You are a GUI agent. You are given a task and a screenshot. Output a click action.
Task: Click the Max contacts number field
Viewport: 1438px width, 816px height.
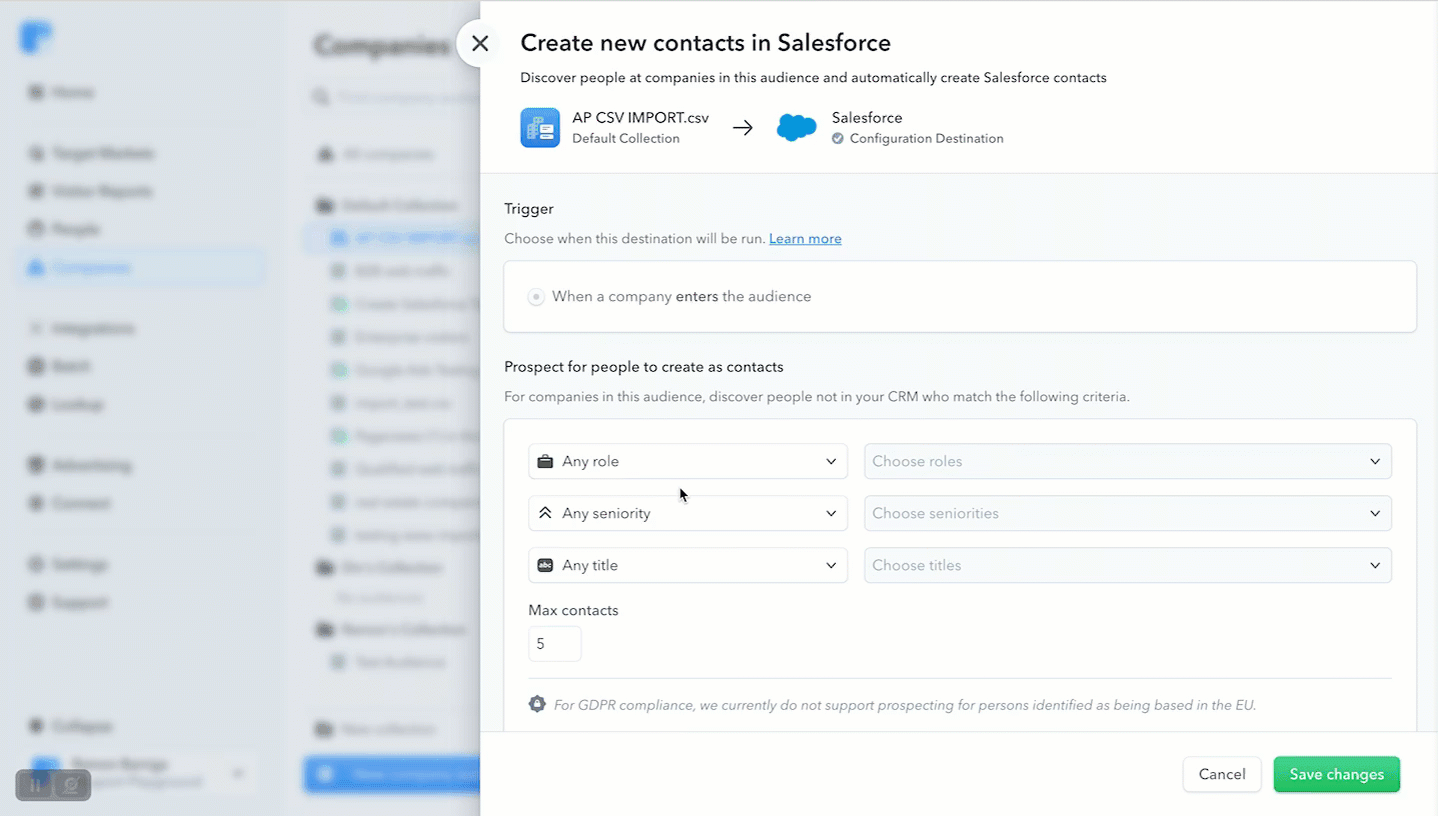(555, 644)
